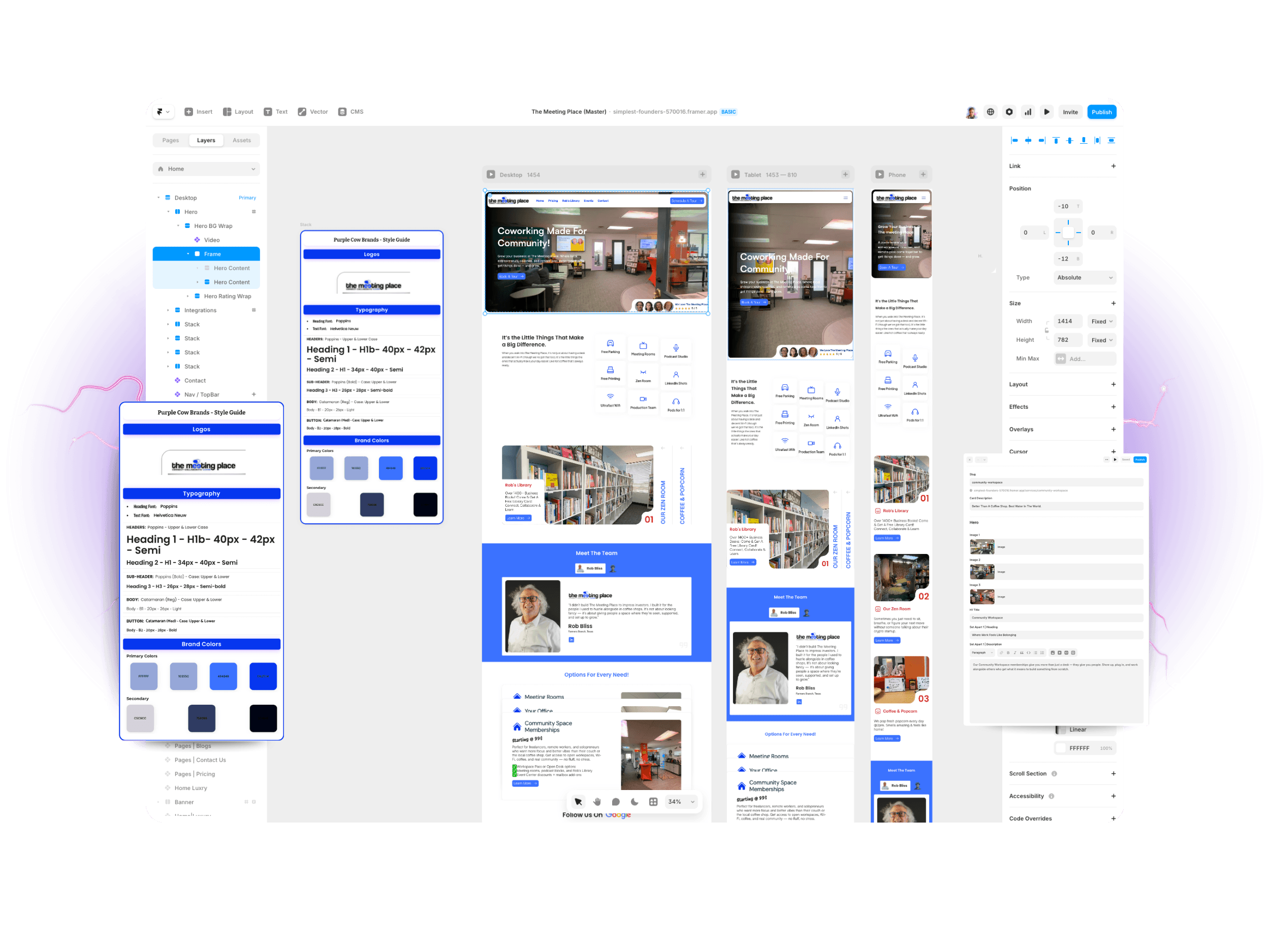This screenshot has height=952, width=1270.
Task: Toggle the left pin in the position constraint box
Action: click(1058, 233)
